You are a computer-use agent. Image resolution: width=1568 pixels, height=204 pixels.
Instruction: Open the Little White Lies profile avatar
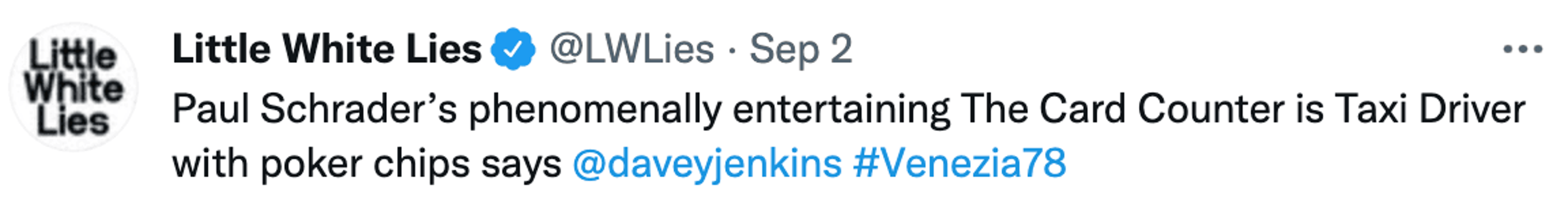[73, 87]
